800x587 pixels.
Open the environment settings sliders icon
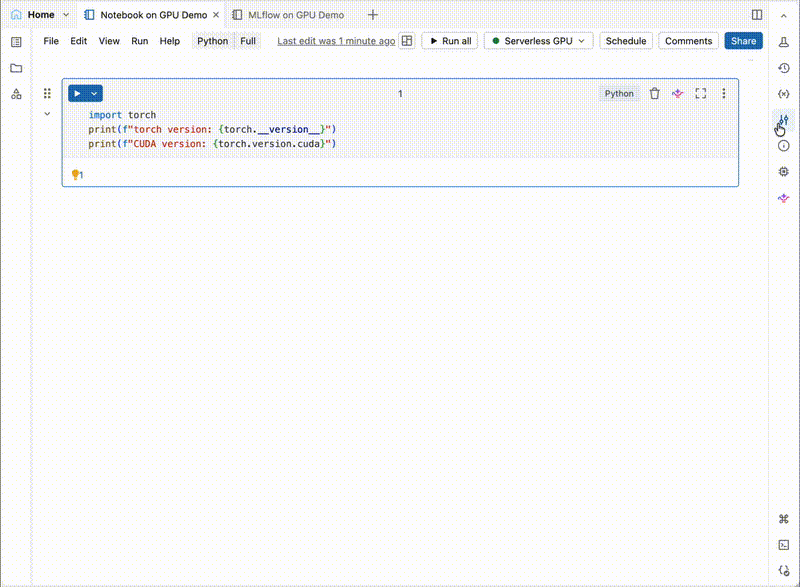point(784,120)
